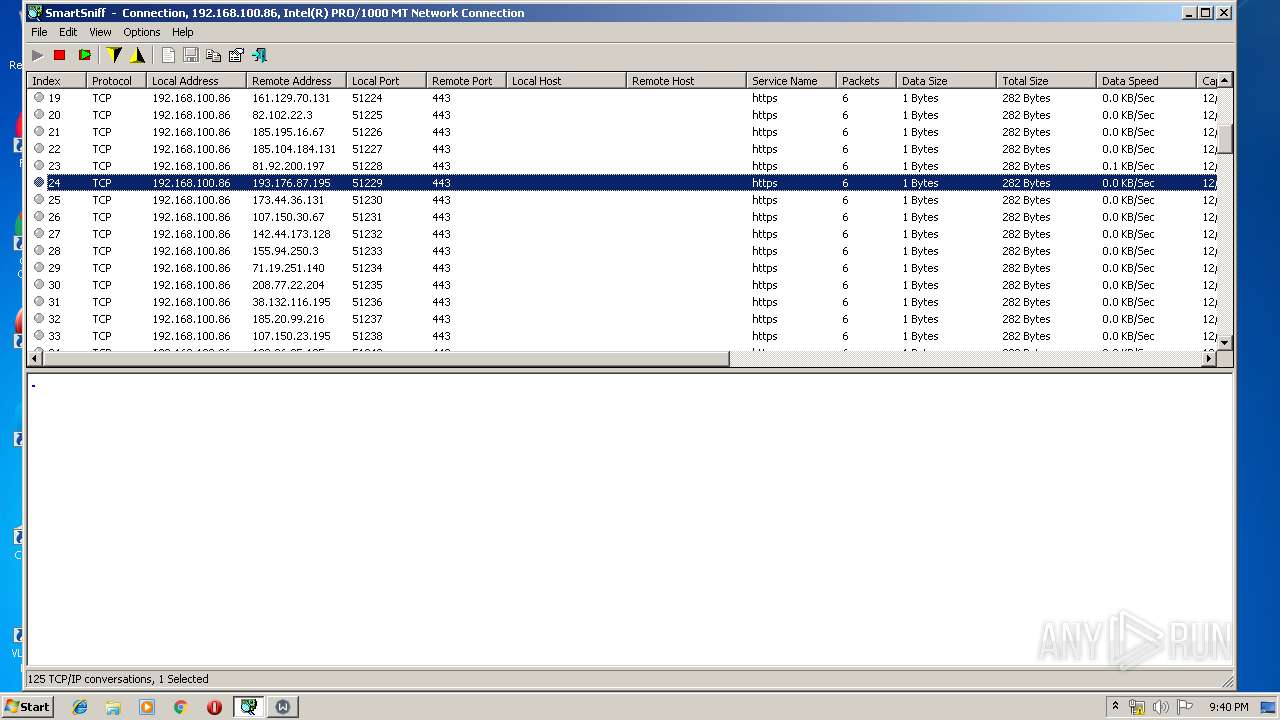
Task: Sort by the Service Name column header
Action: coord(792,81)
